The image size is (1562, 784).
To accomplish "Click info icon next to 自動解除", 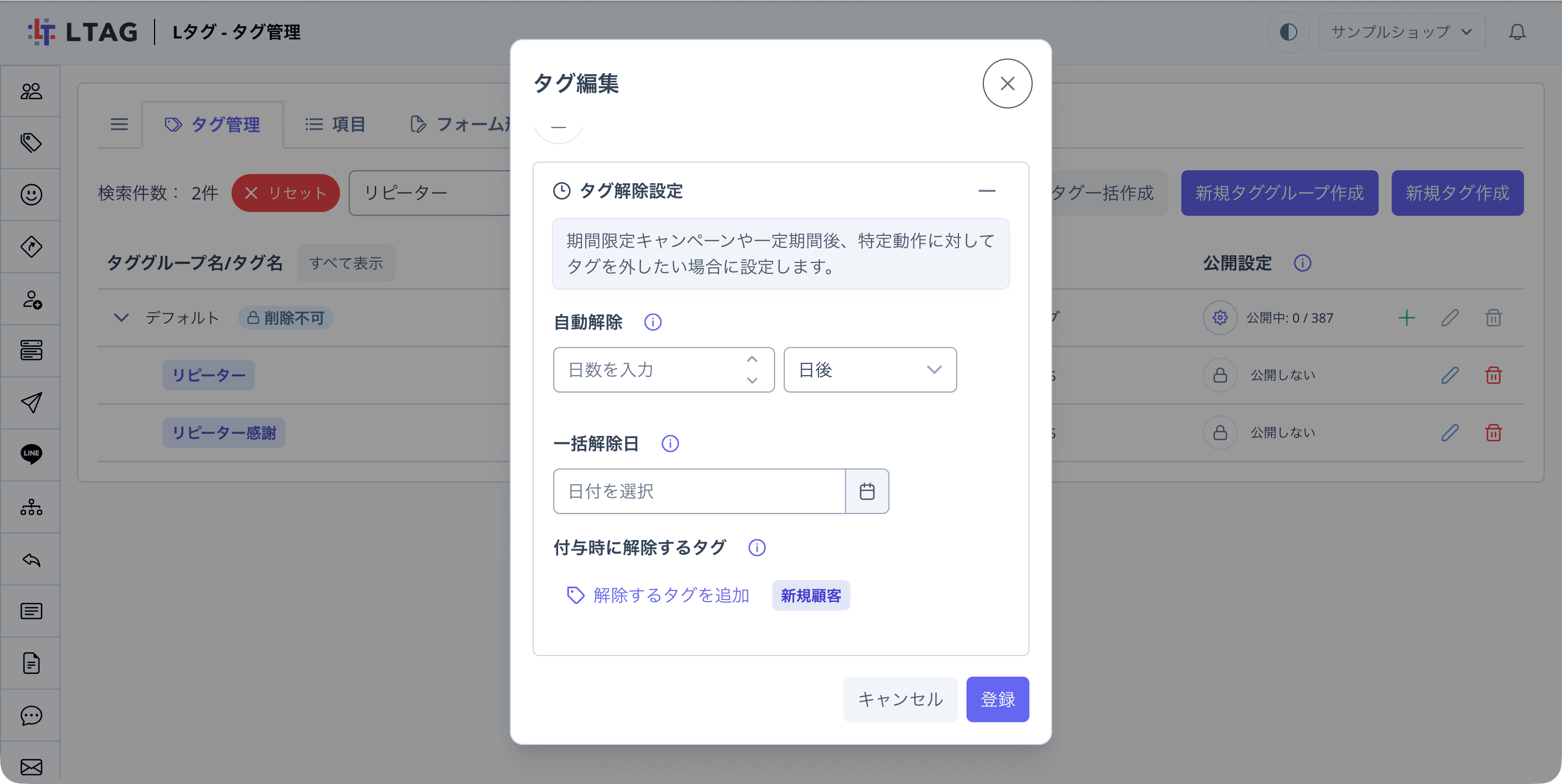I will [653, 322].
